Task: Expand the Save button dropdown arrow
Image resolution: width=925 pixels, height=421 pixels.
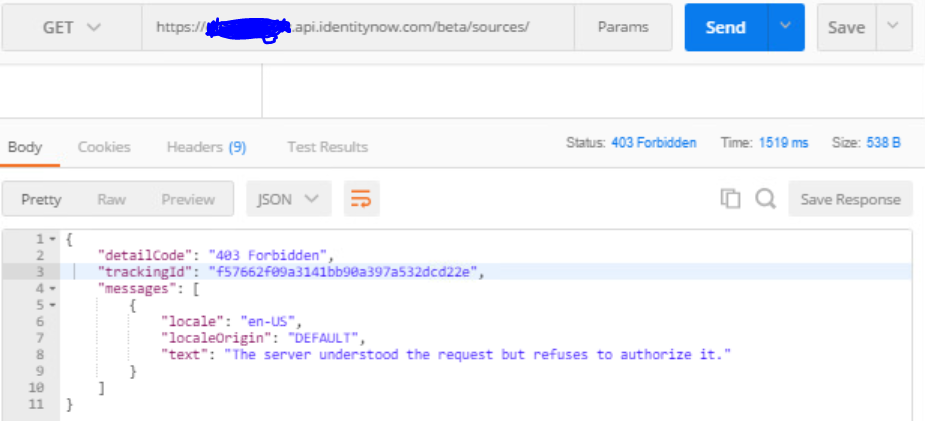Action: coord(894,28)
